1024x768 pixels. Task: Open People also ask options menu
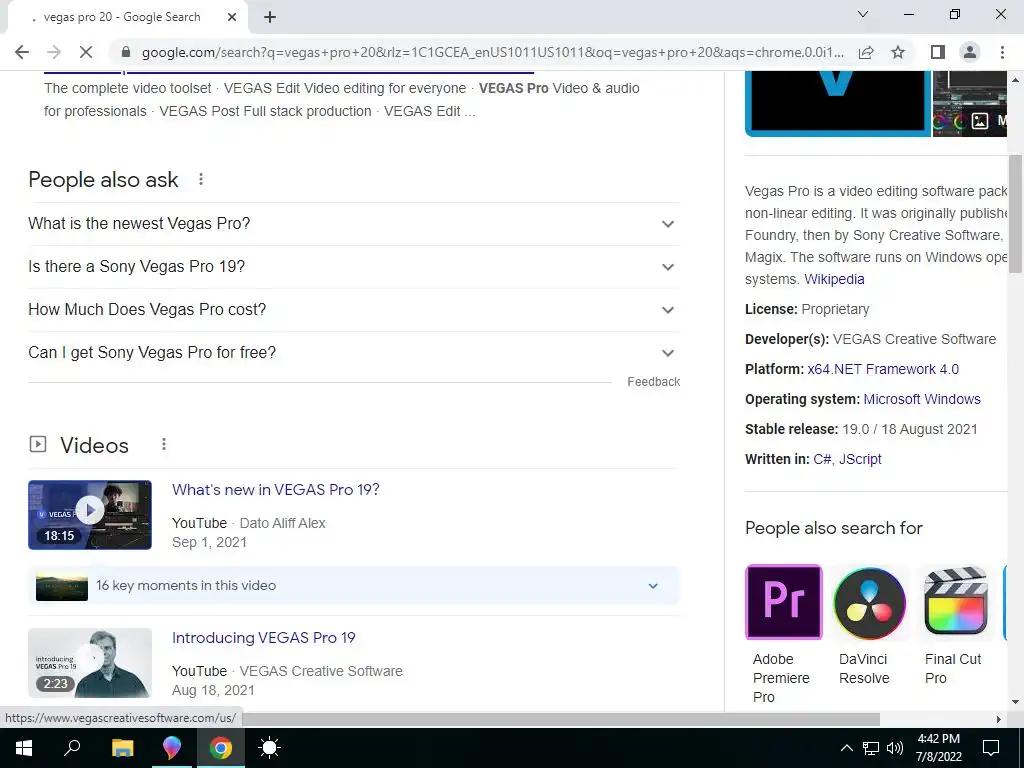coord(201,179)
